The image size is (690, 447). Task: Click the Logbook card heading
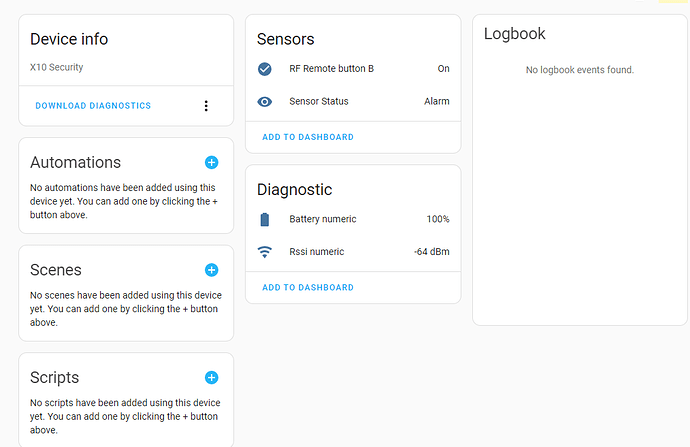pos(515,34)
